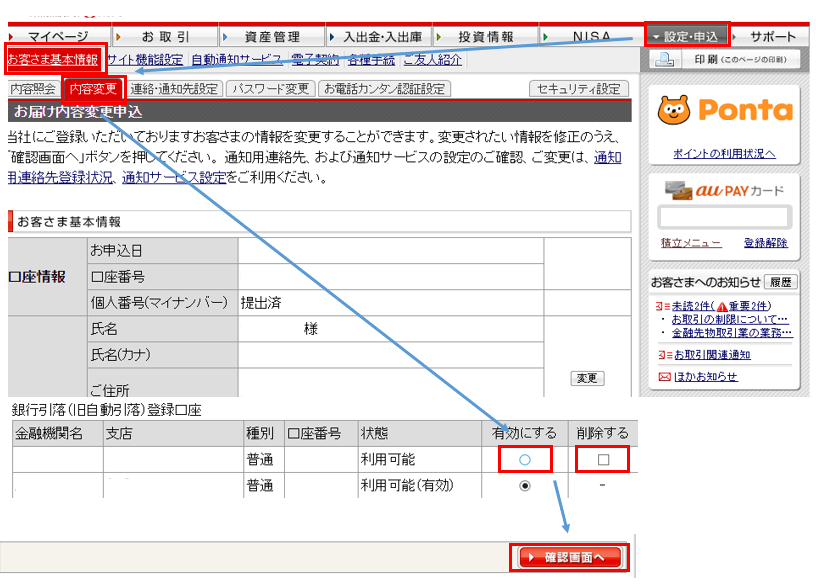Open the NISA menu tab
This screenshot has height=584, width=816.
[592, 36]
